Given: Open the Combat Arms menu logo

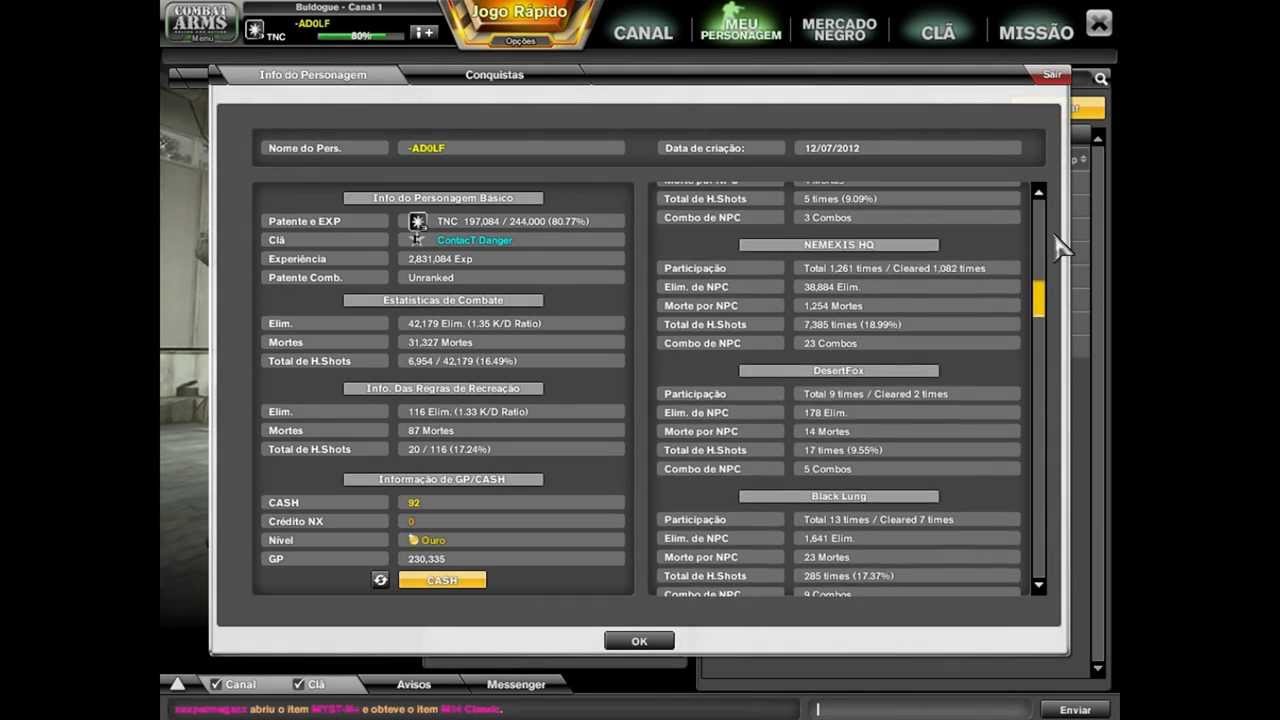Looking at the screenshot, I should (x=201, y=22).
